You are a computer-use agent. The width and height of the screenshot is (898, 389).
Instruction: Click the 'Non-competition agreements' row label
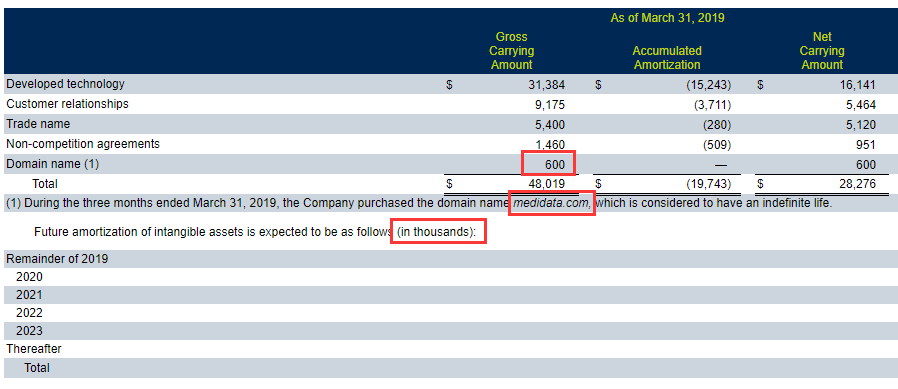tap(83, 144)
